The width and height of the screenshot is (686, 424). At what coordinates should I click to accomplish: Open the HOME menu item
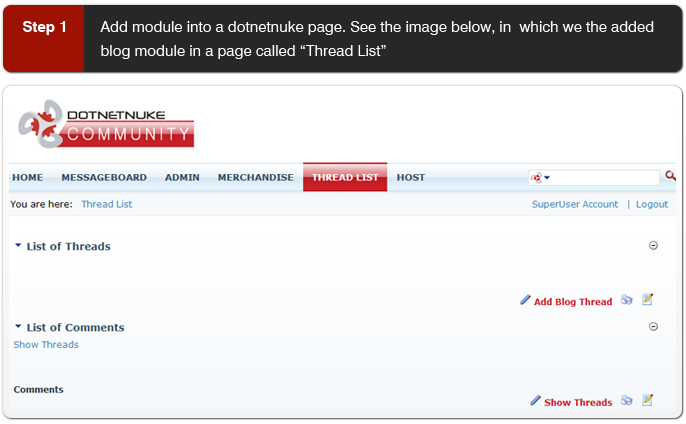tap(28, 177)
